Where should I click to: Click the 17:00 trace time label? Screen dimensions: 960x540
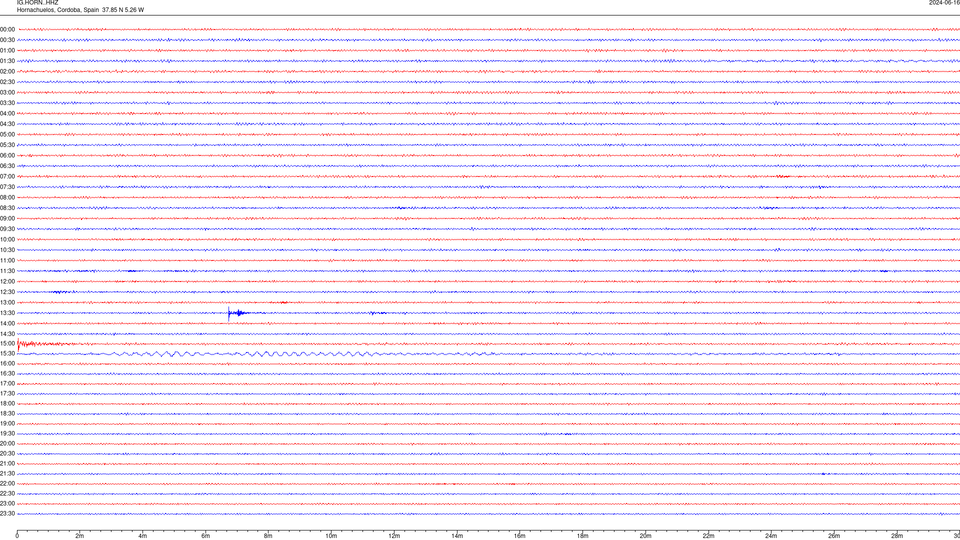click(x=7, y=384)
